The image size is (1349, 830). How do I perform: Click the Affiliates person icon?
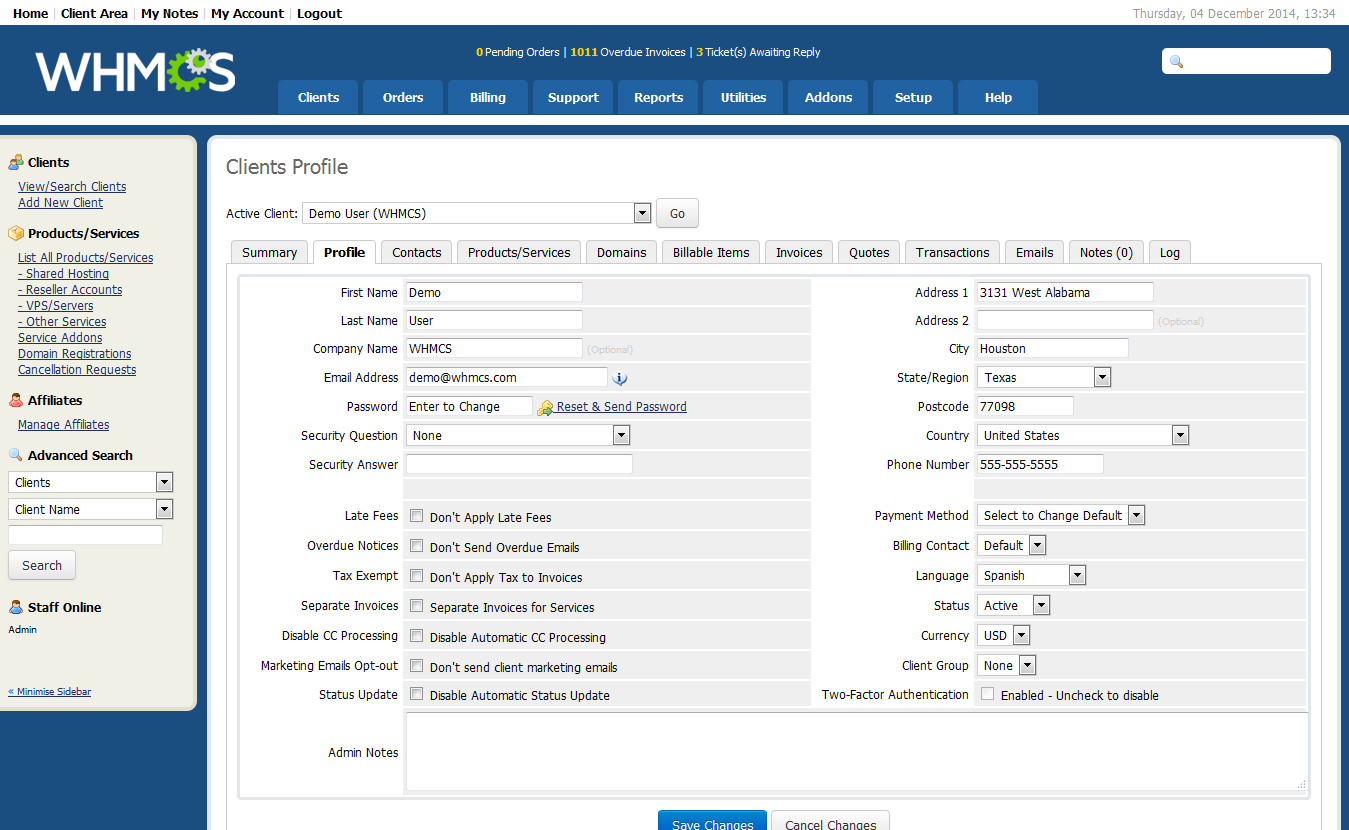coord(16,400)
